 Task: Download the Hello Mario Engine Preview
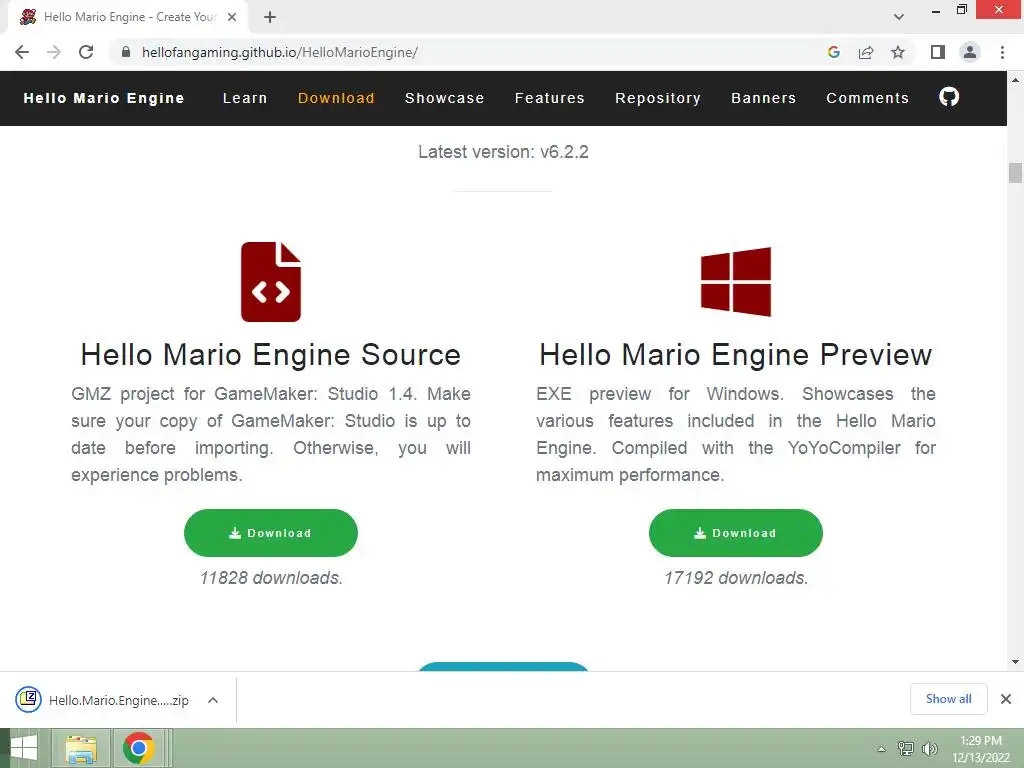(x=736, y=533)
